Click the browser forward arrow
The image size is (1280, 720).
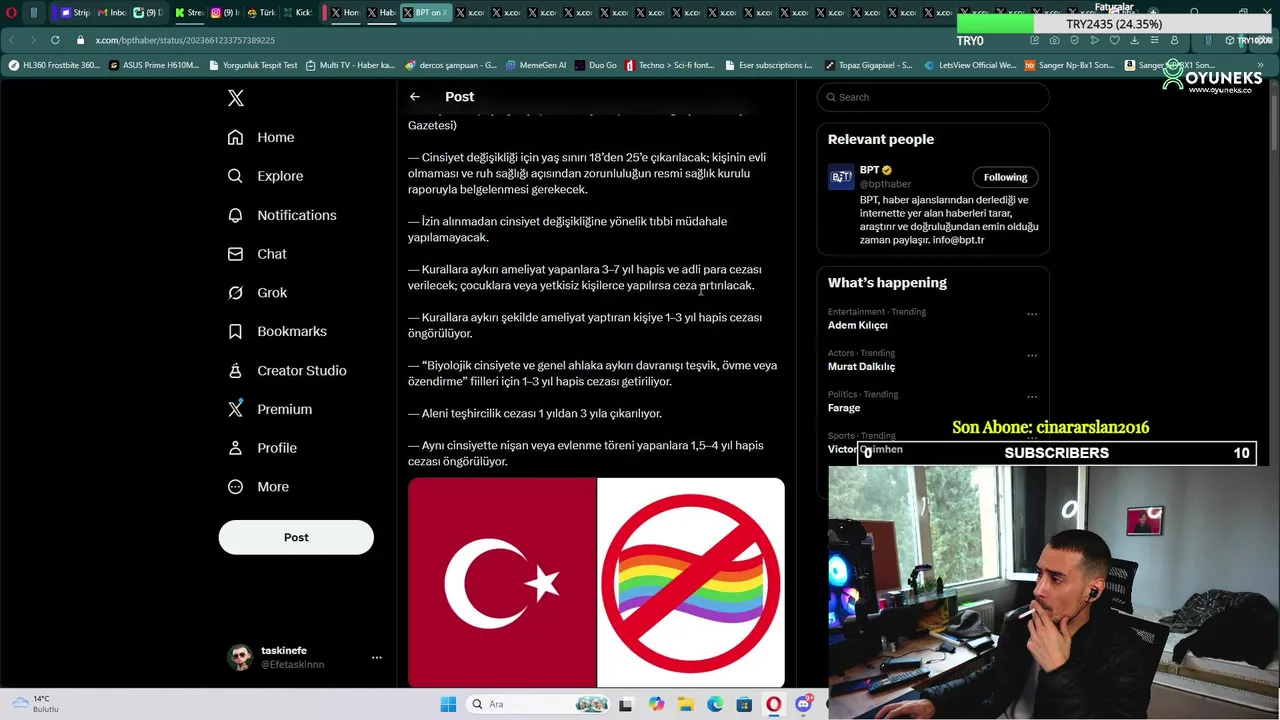tap(31, 40)
